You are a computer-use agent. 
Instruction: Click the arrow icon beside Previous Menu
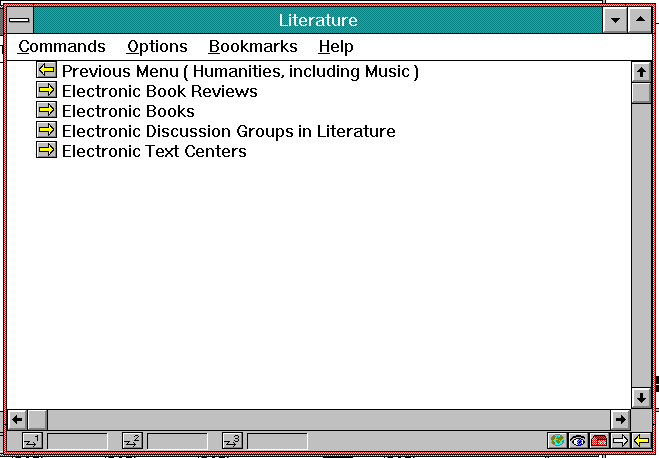(x=46, y=71)
